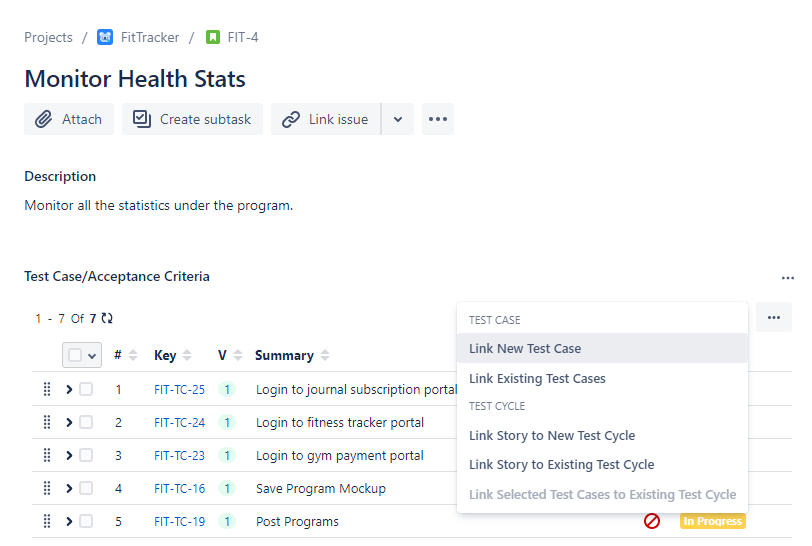Choose Link New Test Case from menu
The height and width of the screenshot is (546, 812).
[525, 348]
